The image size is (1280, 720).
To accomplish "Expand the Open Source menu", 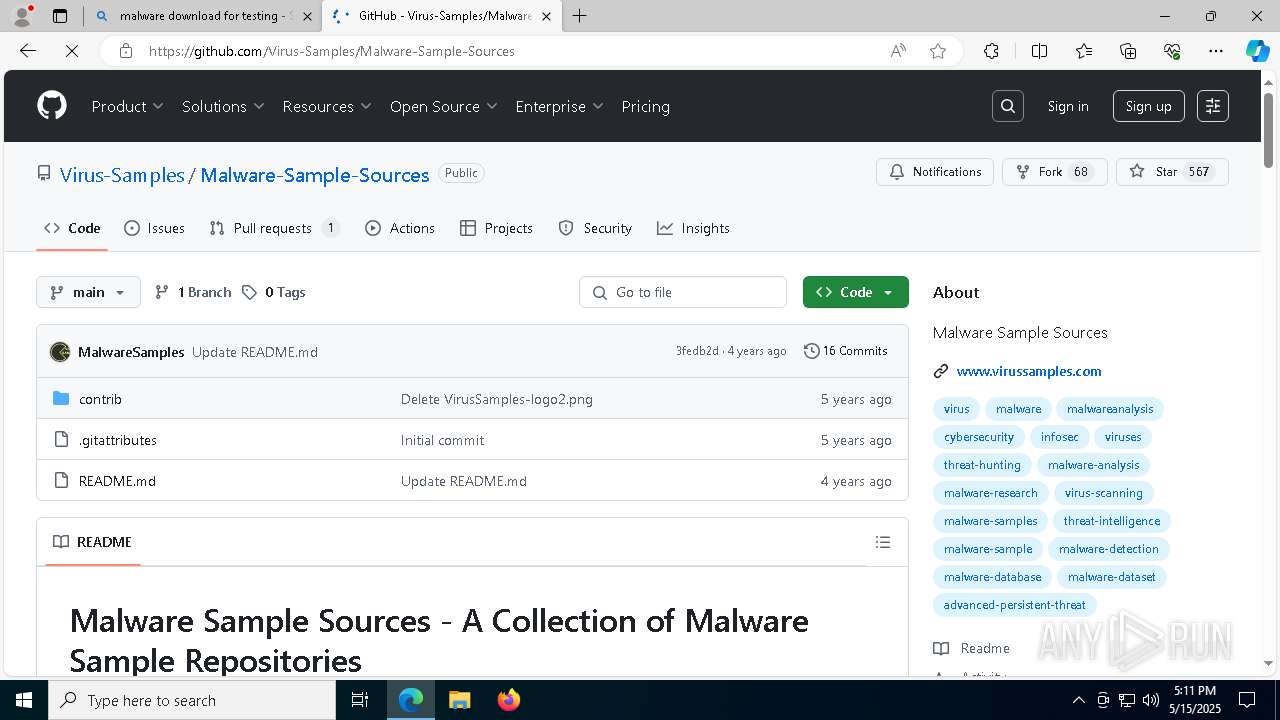I will (444, 106).
